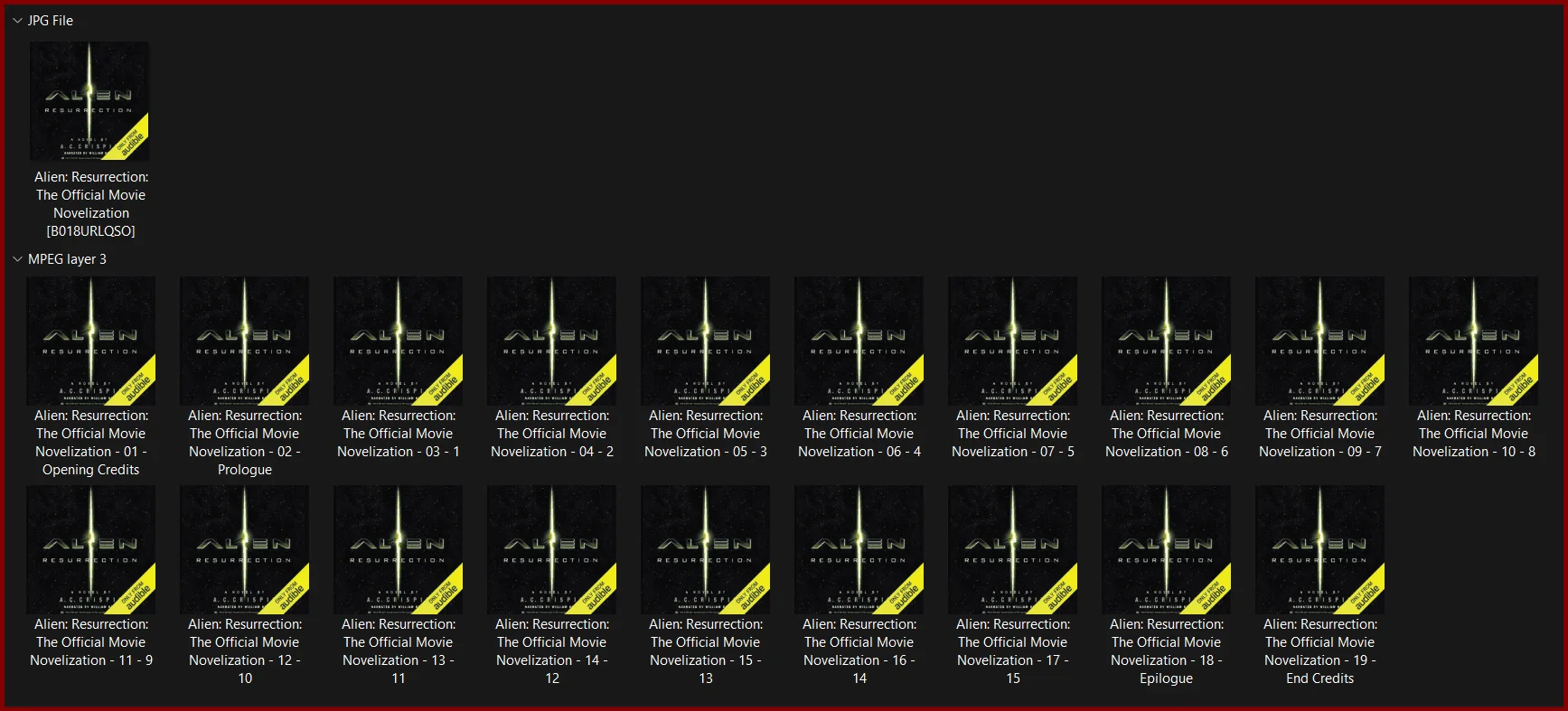Select thumbnail of track 07 - 5
The height and width of the screenshot is (711, 1568).
click(x=1013, y=341)
